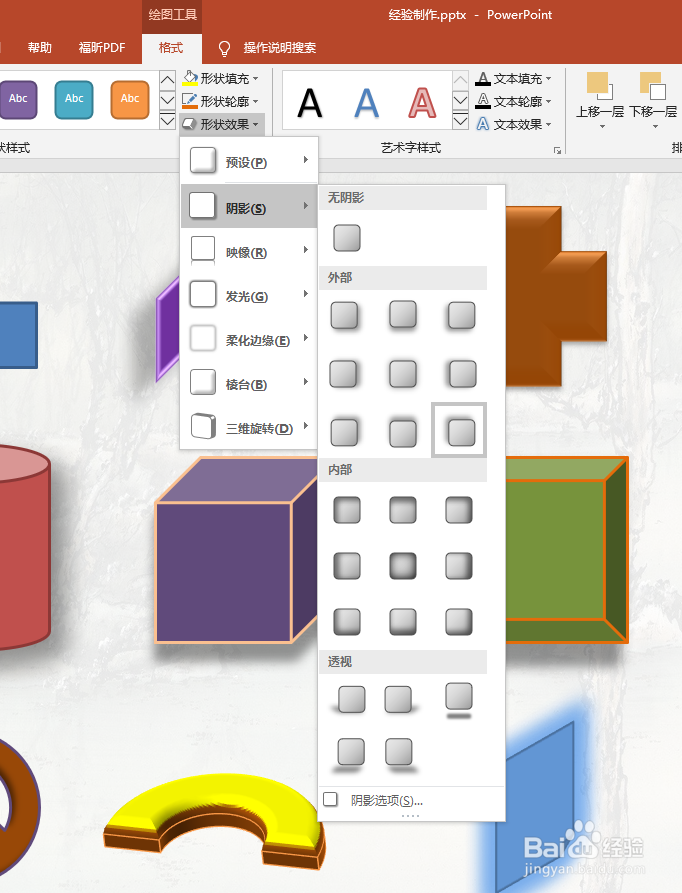
Task: Apply the center inner shadow preset in 内部
Action: [402, 566]
